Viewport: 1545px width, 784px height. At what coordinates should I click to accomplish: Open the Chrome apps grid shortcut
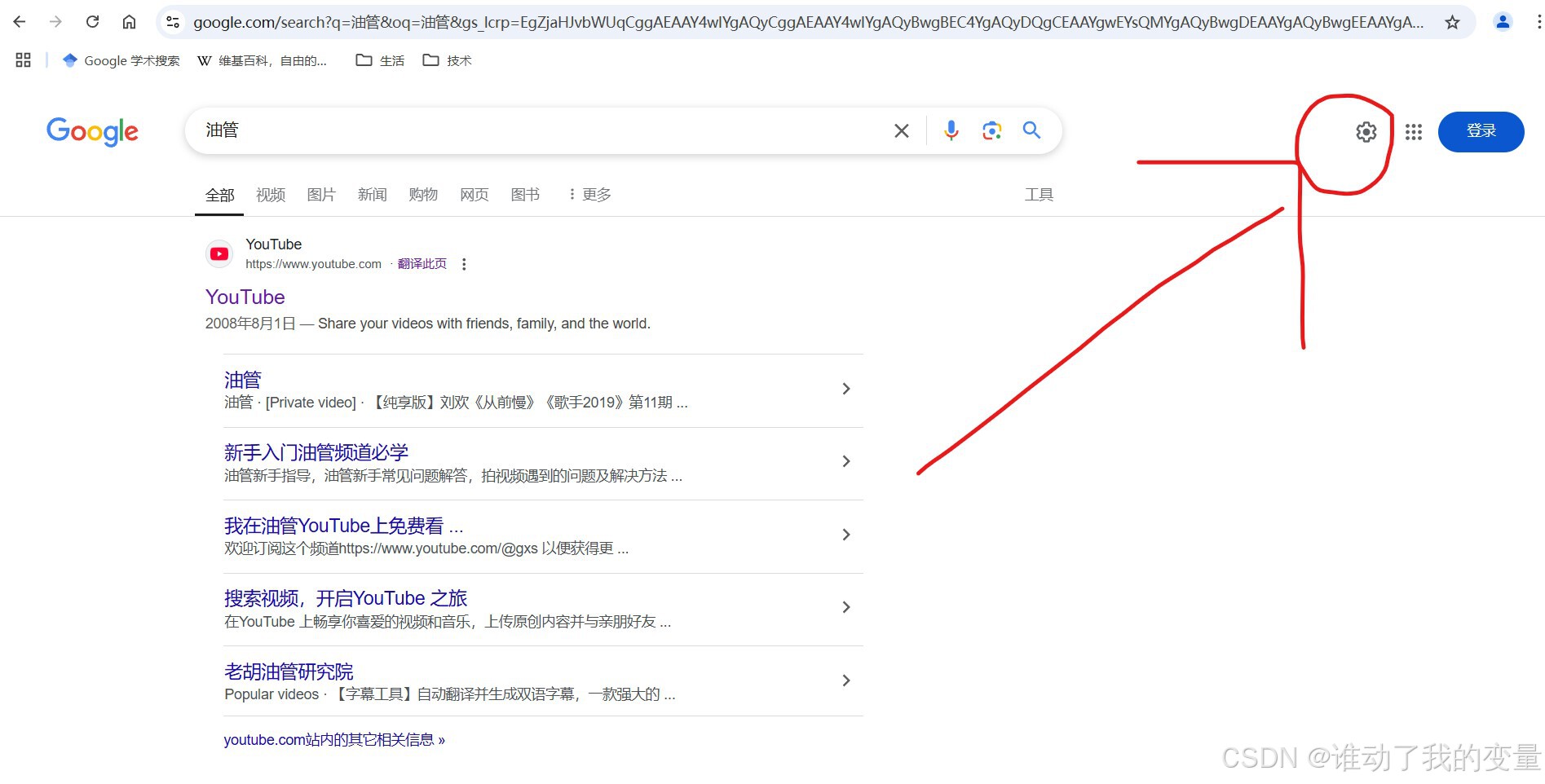click(23, 60)
